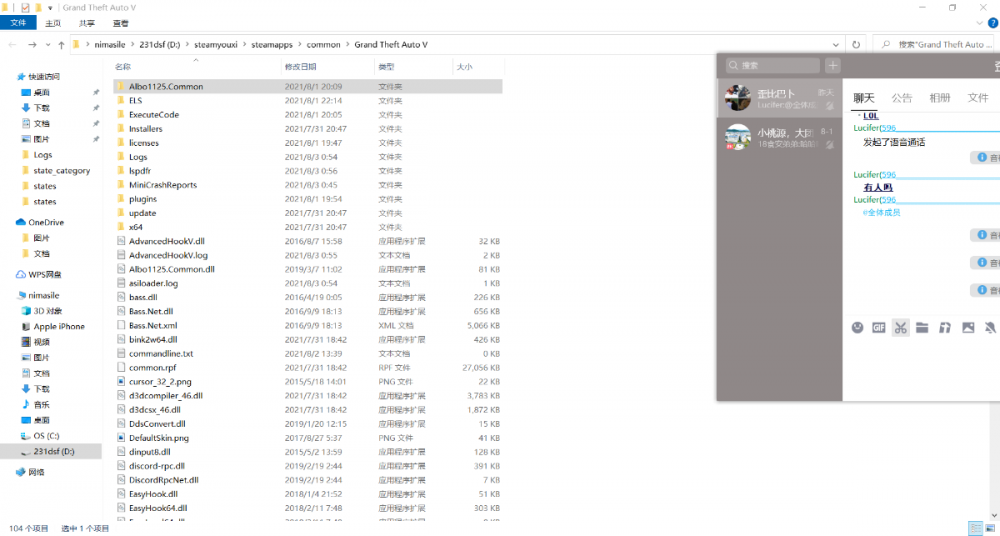The width and height of the screenshot is (1000, 536).
Task: Switch to the 相册 tab in QQ group
Action: (x=940, y=98)
